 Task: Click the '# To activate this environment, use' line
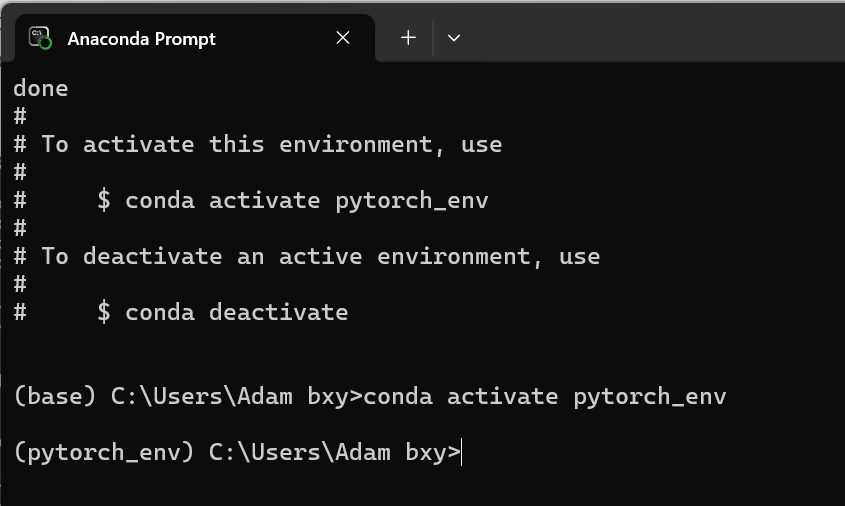tap(258, 144)
